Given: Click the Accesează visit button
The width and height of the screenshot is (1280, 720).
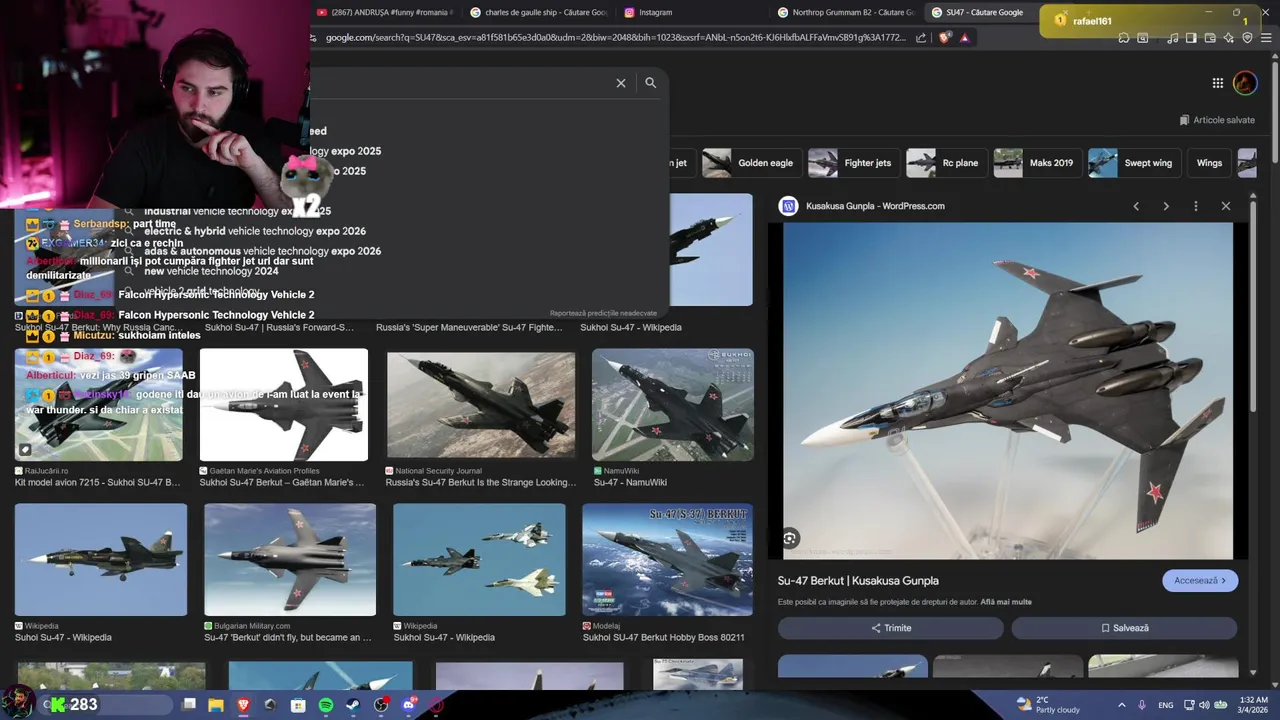Looking at the screenshot, I should (x=1200, y=580).
